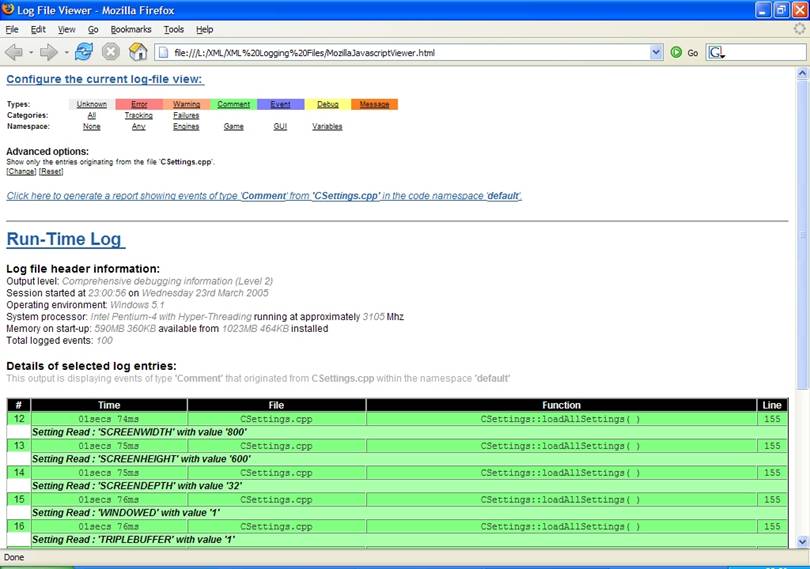The width and height of the screenshot is (810, 569).
Task: Click the Forward navigation arrow
Action: tap(49, 52)
